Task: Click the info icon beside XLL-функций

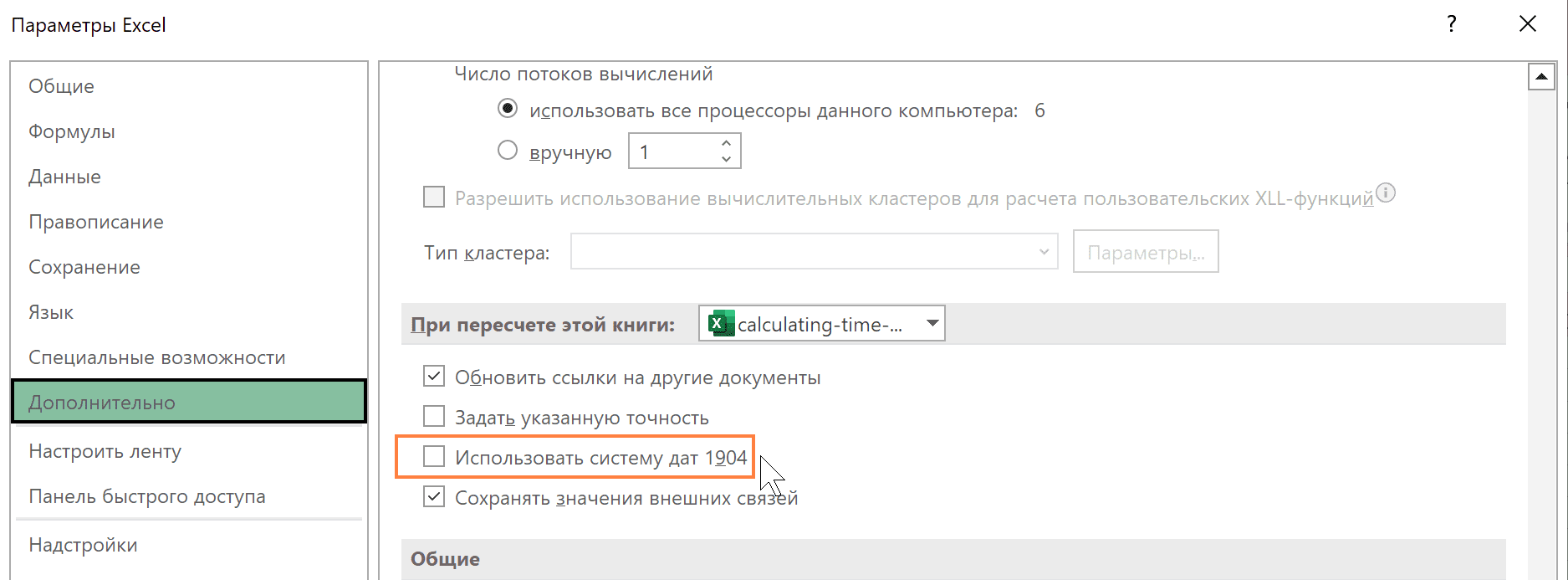Action: point(1386,193)
